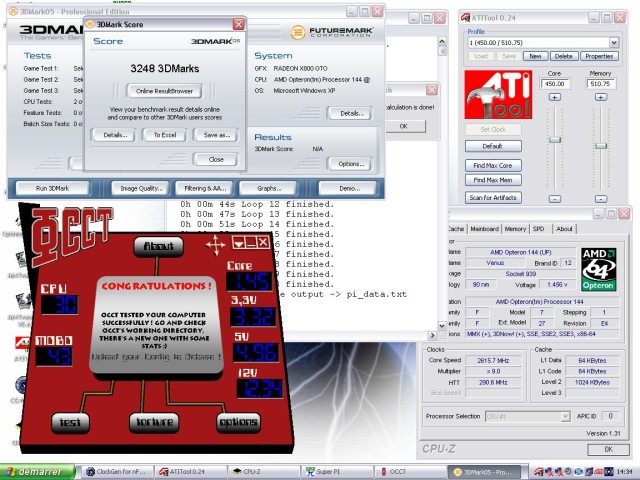The height and width of the screenshot is (480, 640).
Task: Click the ATITool Core clock slider handle
Action: pos(554,140)
